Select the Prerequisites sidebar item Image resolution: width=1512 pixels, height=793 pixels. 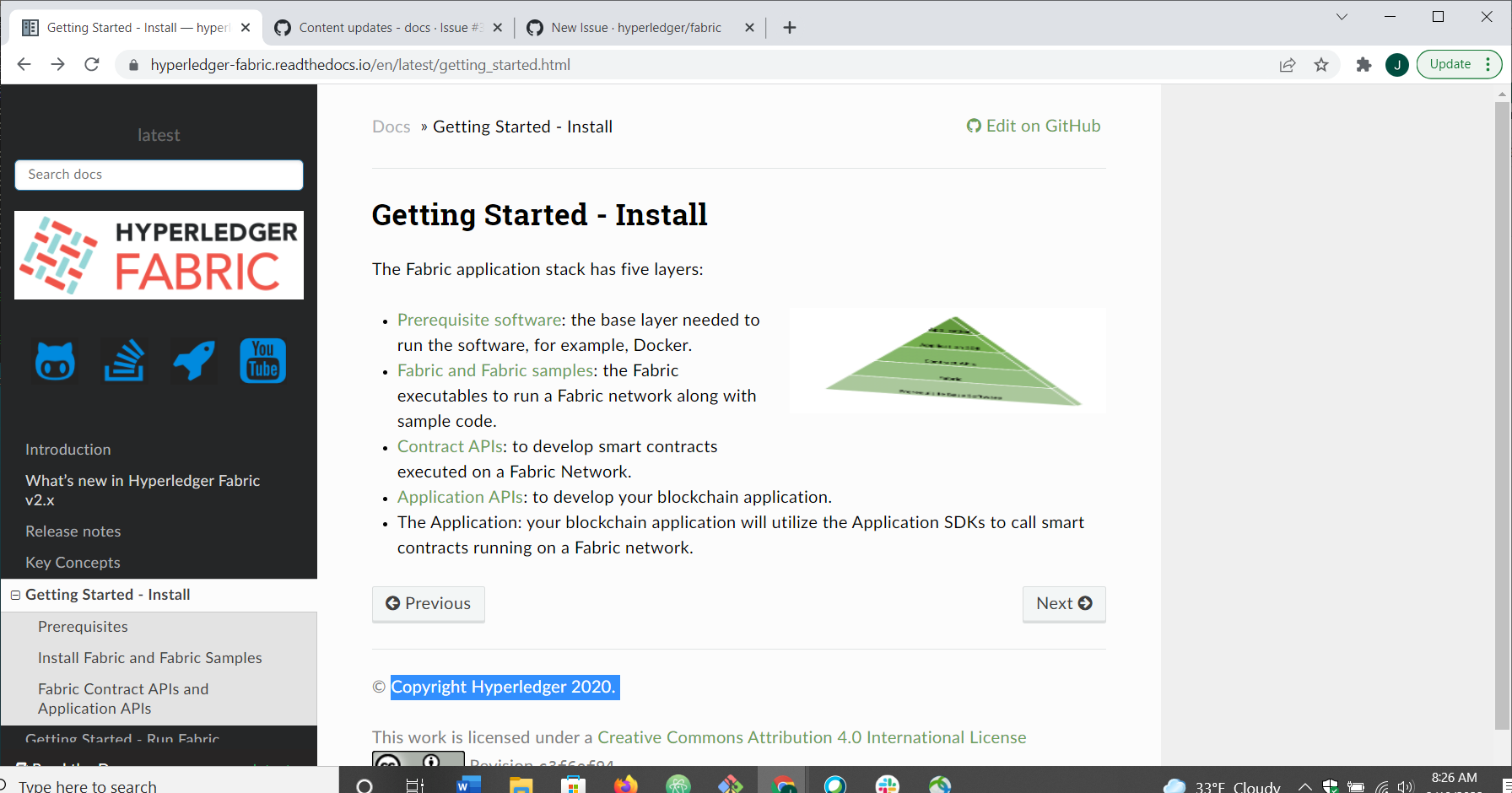pyautogui.click(x=83, y=627)
